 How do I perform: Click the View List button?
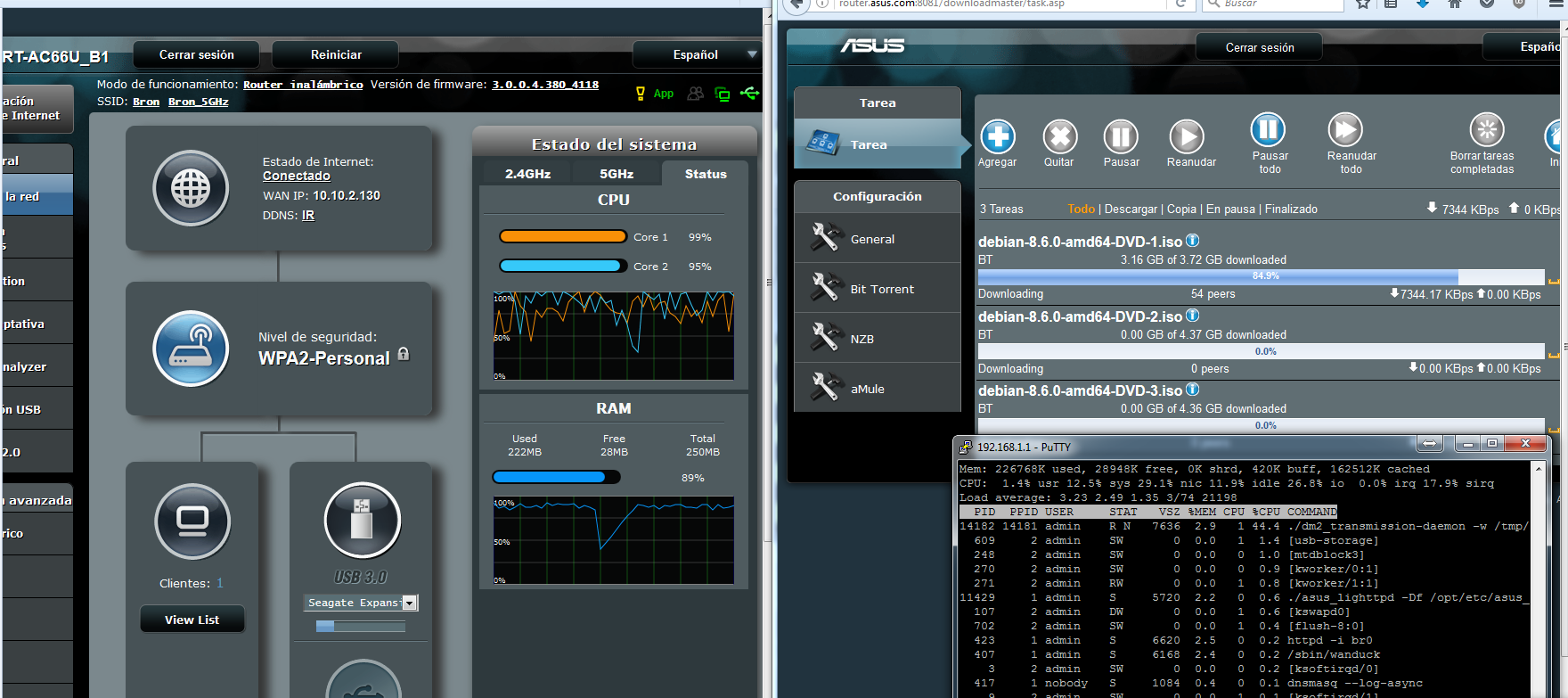[x=192, y=620]
